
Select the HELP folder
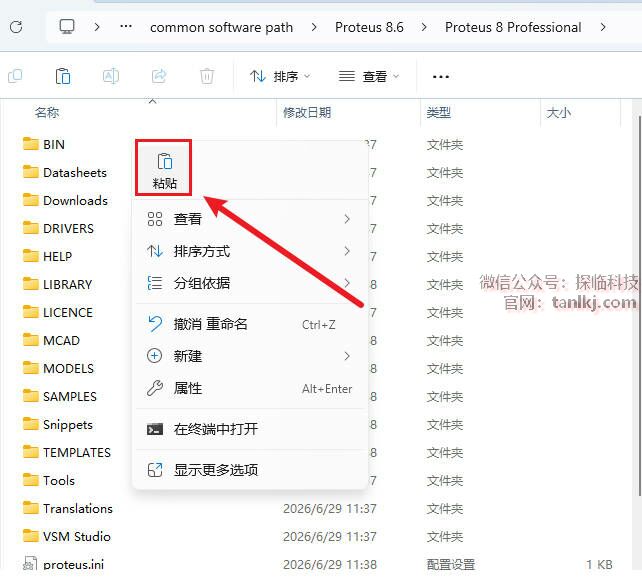47,256
